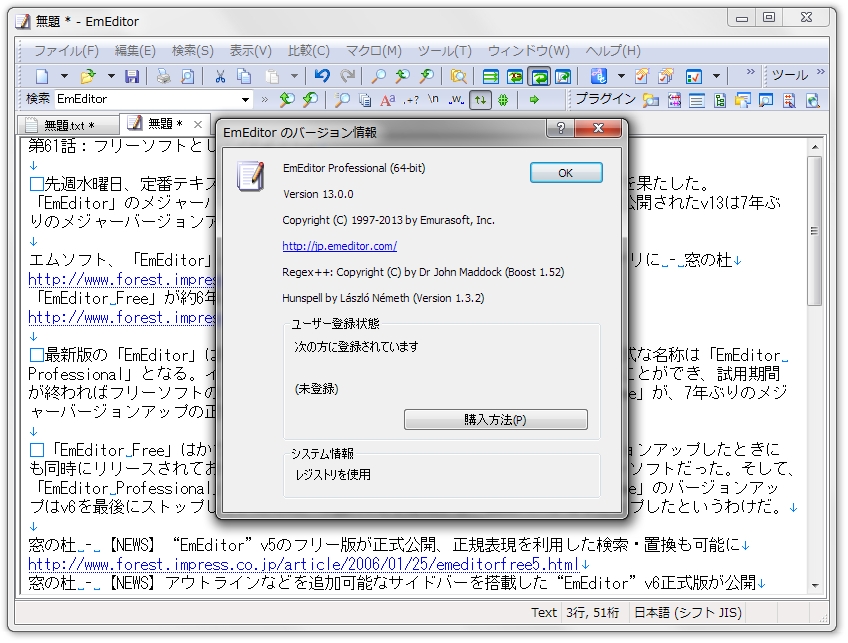This screenshot has height=643, width=848.
Task: Click the 購入方法(P) purchase button
Action: pos(496,419)
